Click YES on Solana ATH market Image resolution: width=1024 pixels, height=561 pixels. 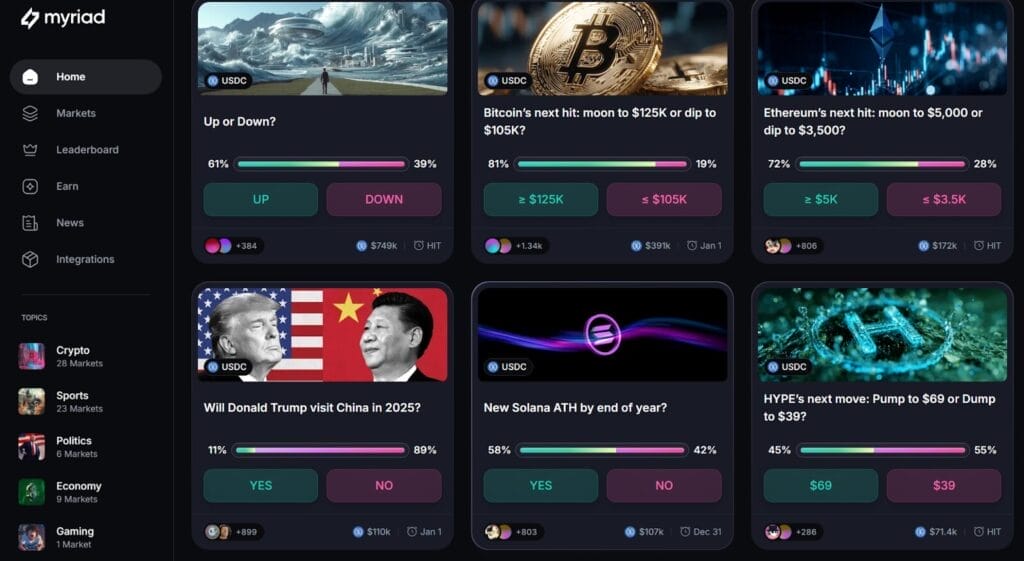(541, 485)
